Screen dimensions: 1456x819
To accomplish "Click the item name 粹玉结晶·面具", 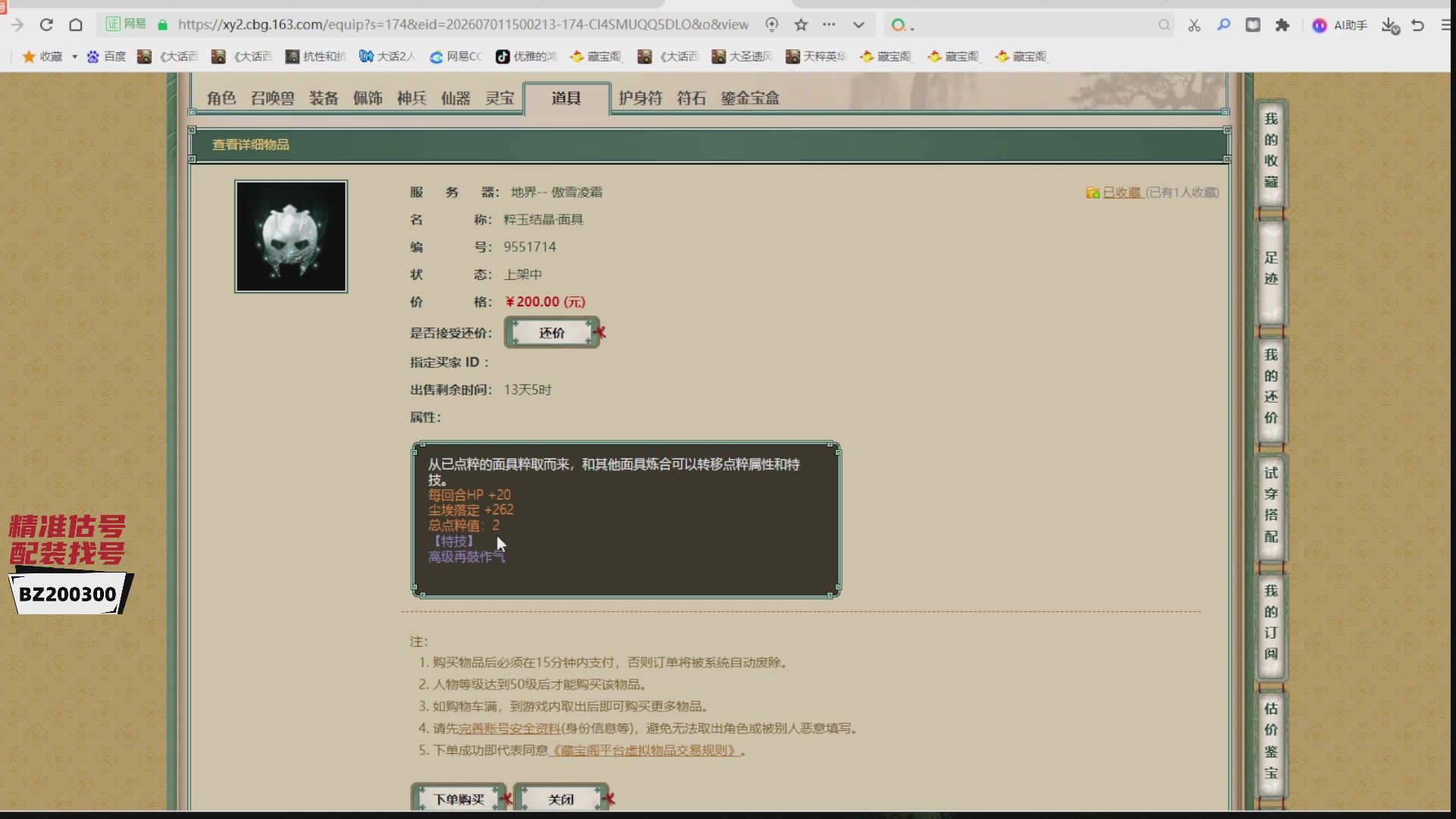I will pos(544,220).
